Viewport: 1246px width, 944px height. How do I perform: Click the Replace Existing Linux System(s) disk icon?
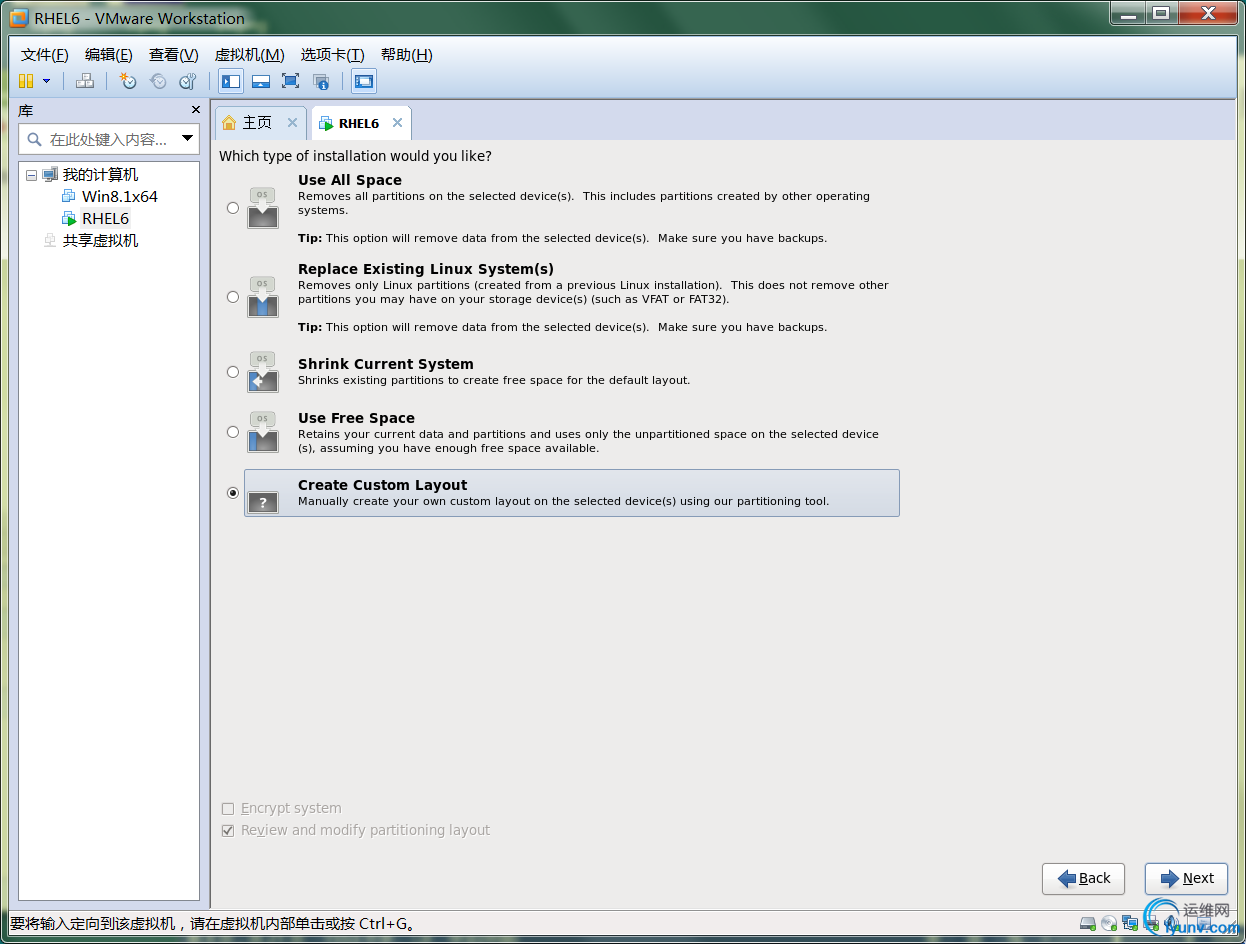(x=263, y=298)
